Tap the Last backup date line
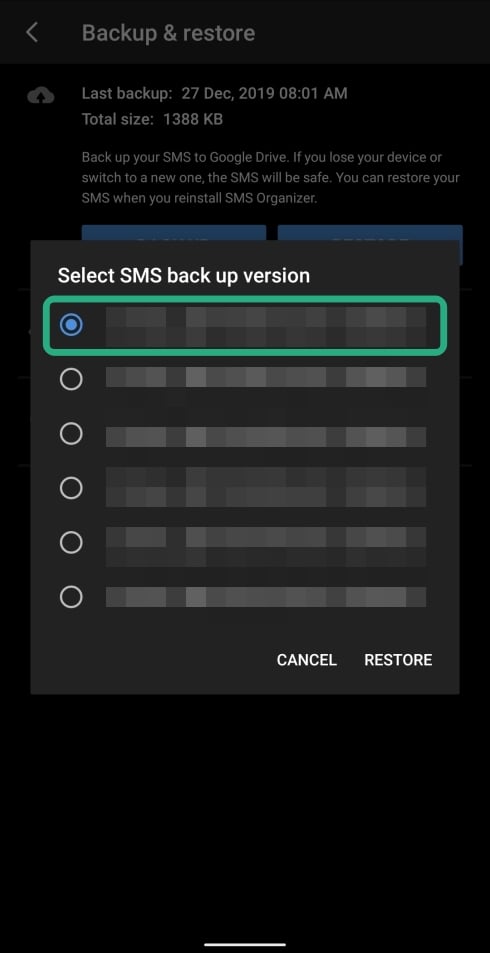The width and height of the screenshot is (490, 953). click(x=215, y=94)
